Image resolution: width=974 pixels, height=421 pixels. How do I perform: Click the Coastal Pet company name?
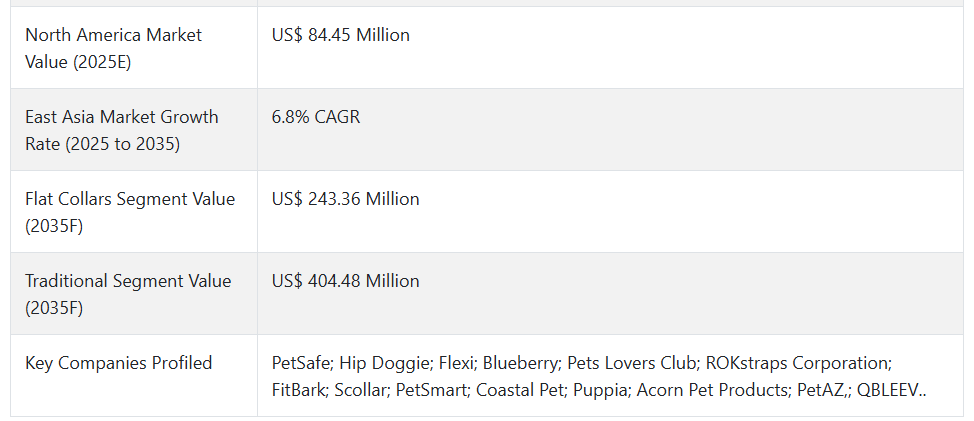click(518, 390)
